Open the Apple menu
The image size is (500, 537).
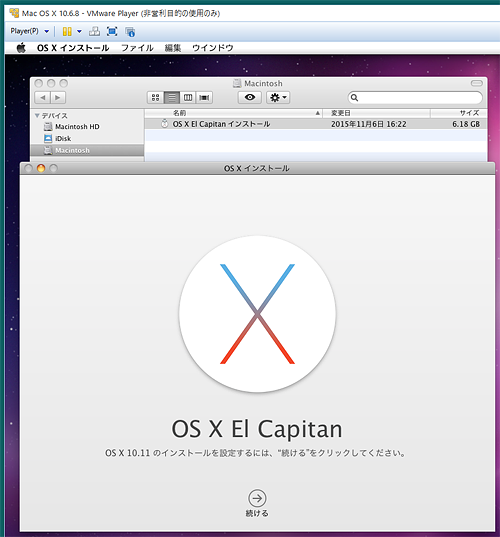tap(21, 48)
